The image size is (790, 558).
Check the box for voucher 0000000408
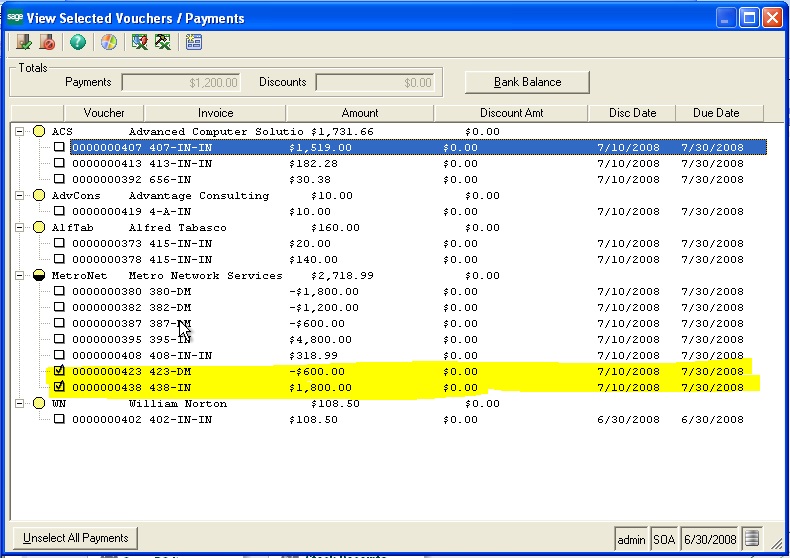coord(59,355)
